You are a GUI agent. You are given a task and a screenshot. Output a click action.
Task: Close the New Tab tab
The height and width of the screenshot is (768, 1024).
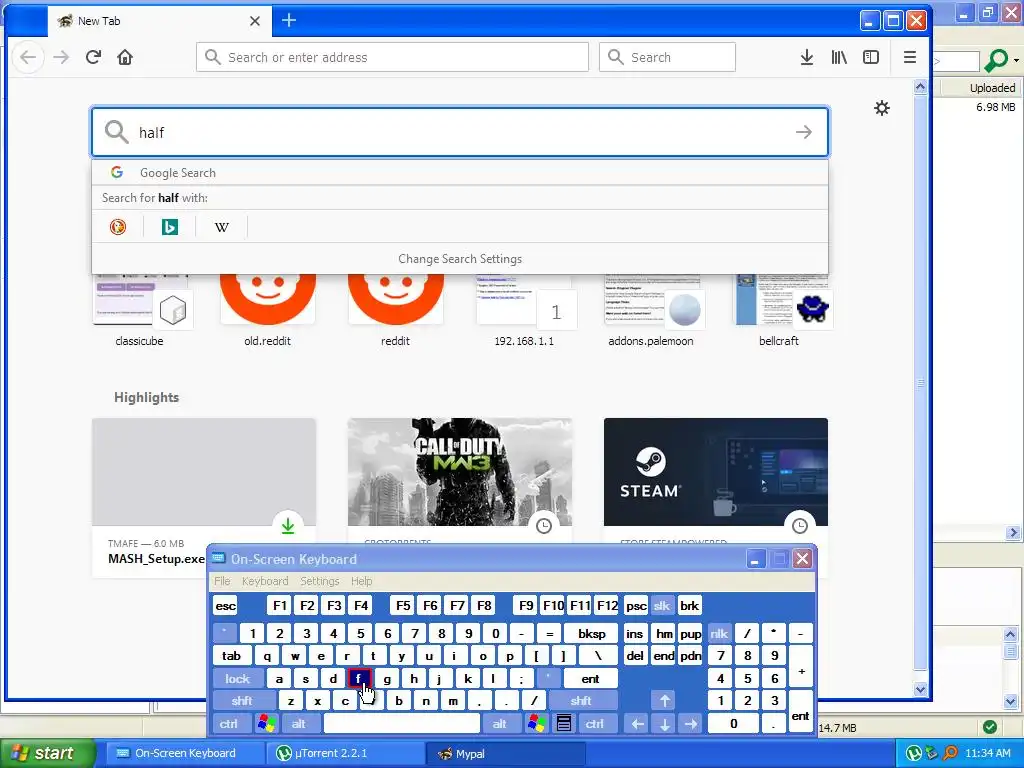click(x=255, y=21)
